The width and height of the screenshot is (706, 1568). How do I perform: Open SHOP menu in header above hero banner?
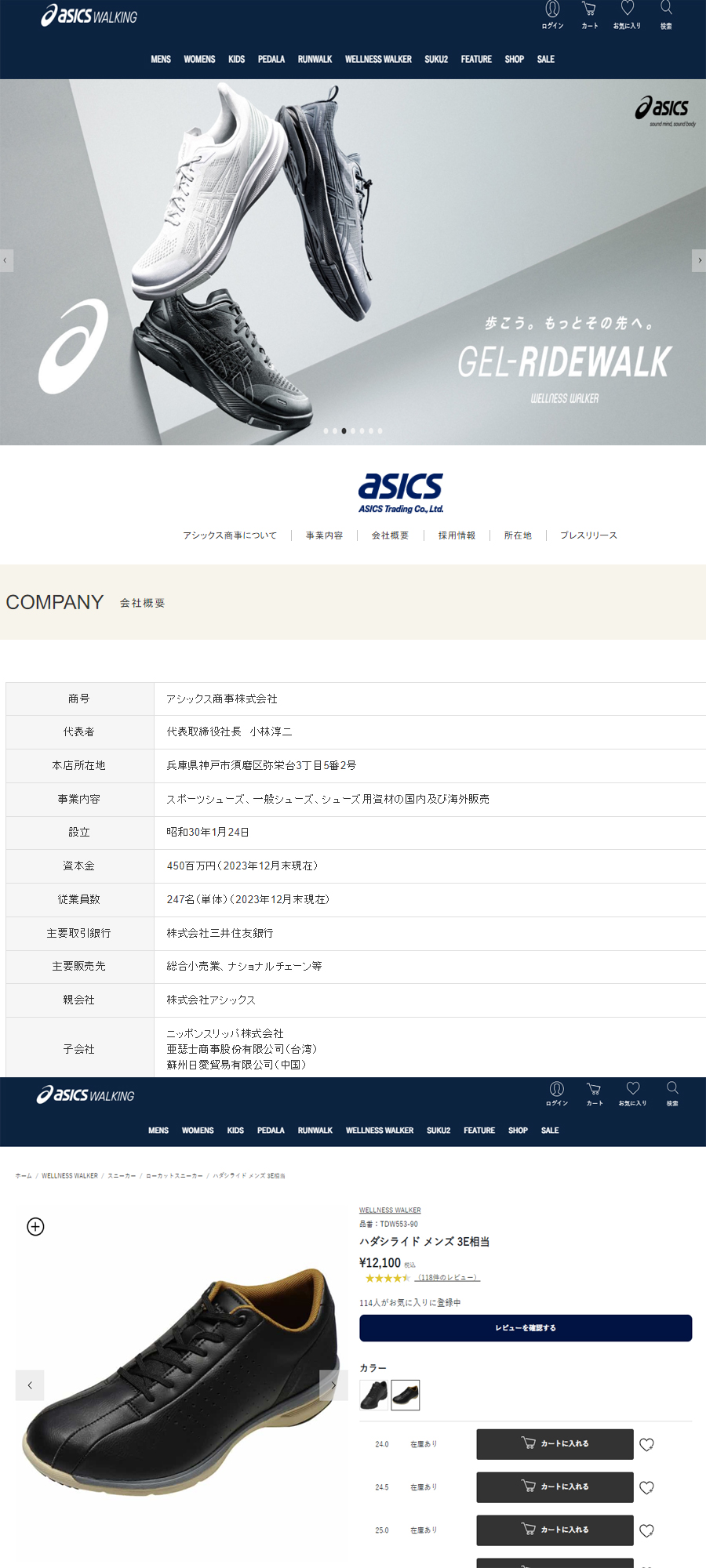pyautogui.click(x=515, y=60)
